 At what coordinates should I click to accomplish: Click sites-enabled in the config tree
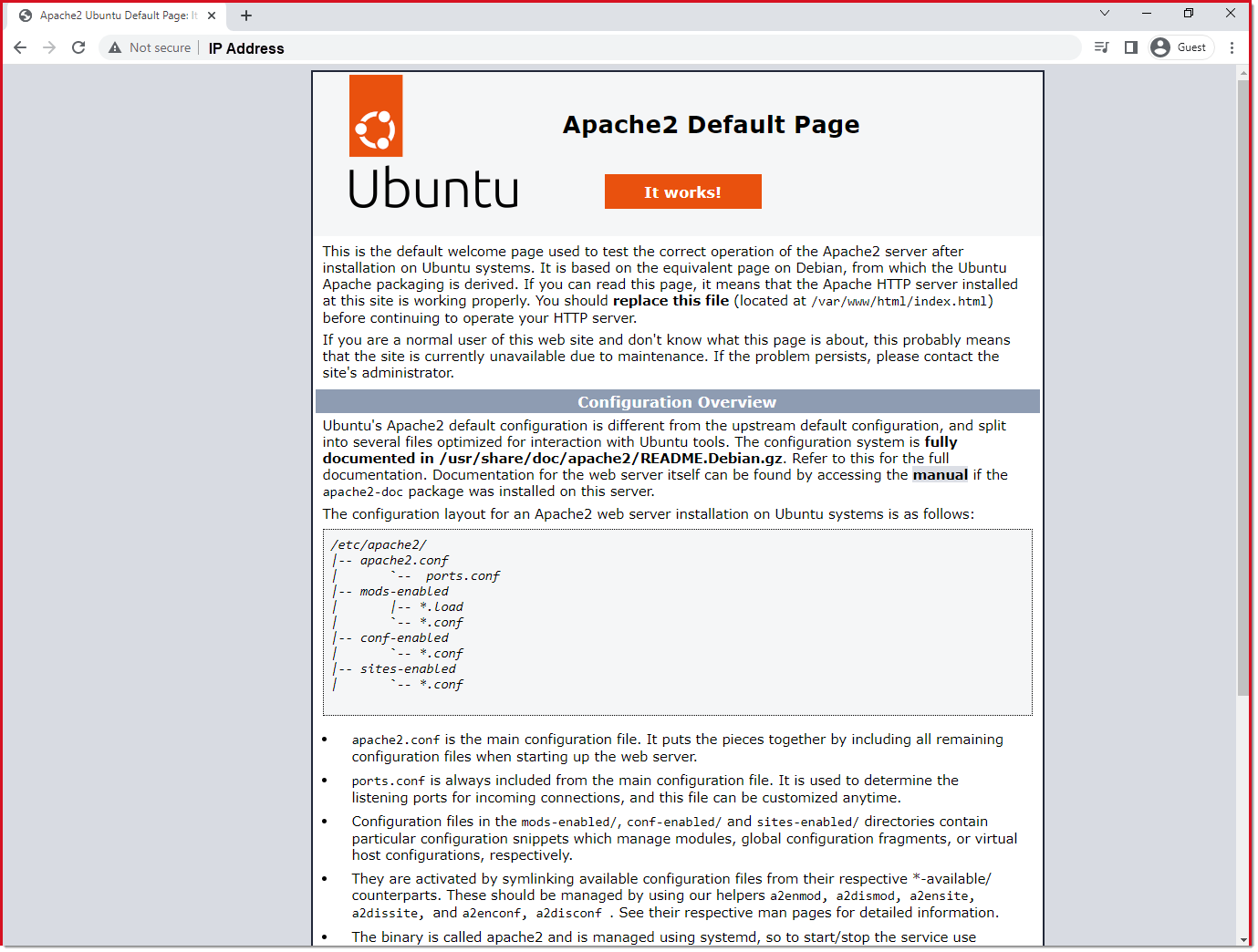408,669
